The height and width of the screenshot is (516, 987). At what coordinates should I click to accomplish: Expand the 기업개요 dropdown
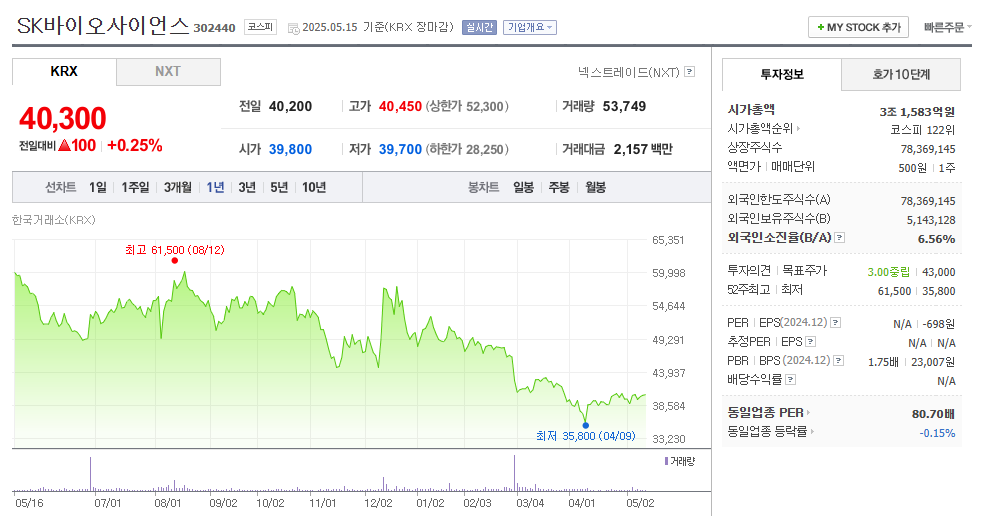530,28
